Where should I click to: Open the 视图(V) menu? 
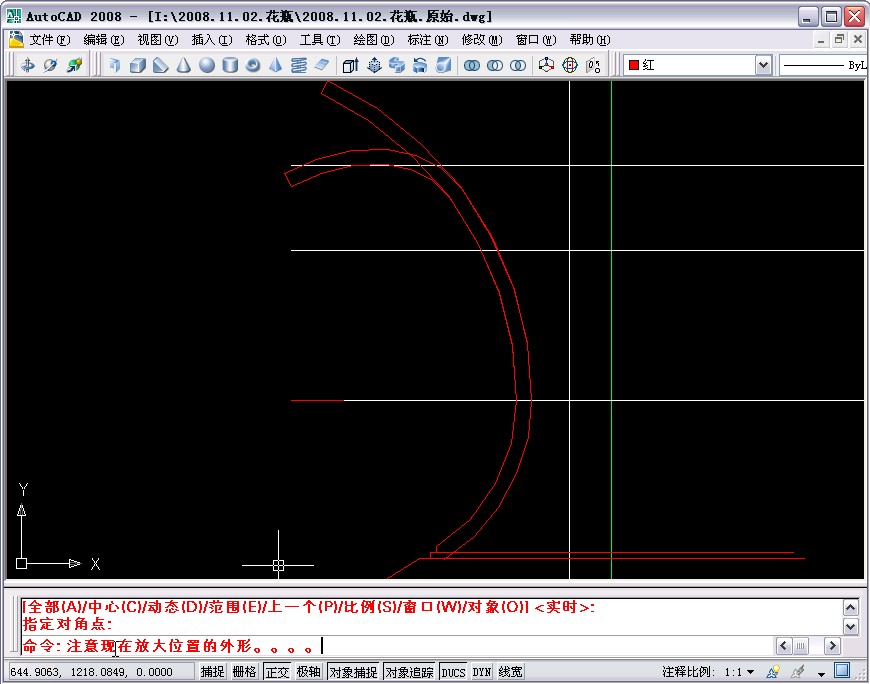(158, 40)
